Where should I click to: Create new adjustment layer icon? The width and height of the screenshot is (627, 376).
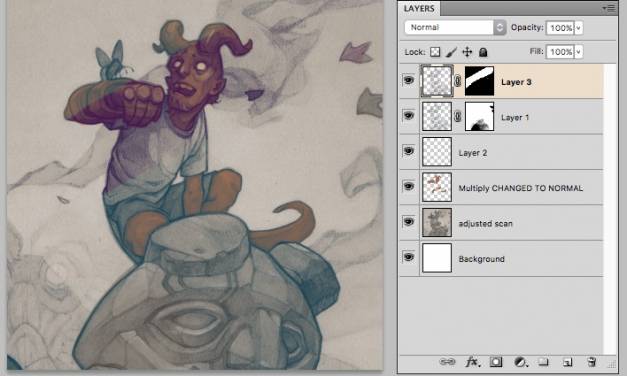pos(520,362)
